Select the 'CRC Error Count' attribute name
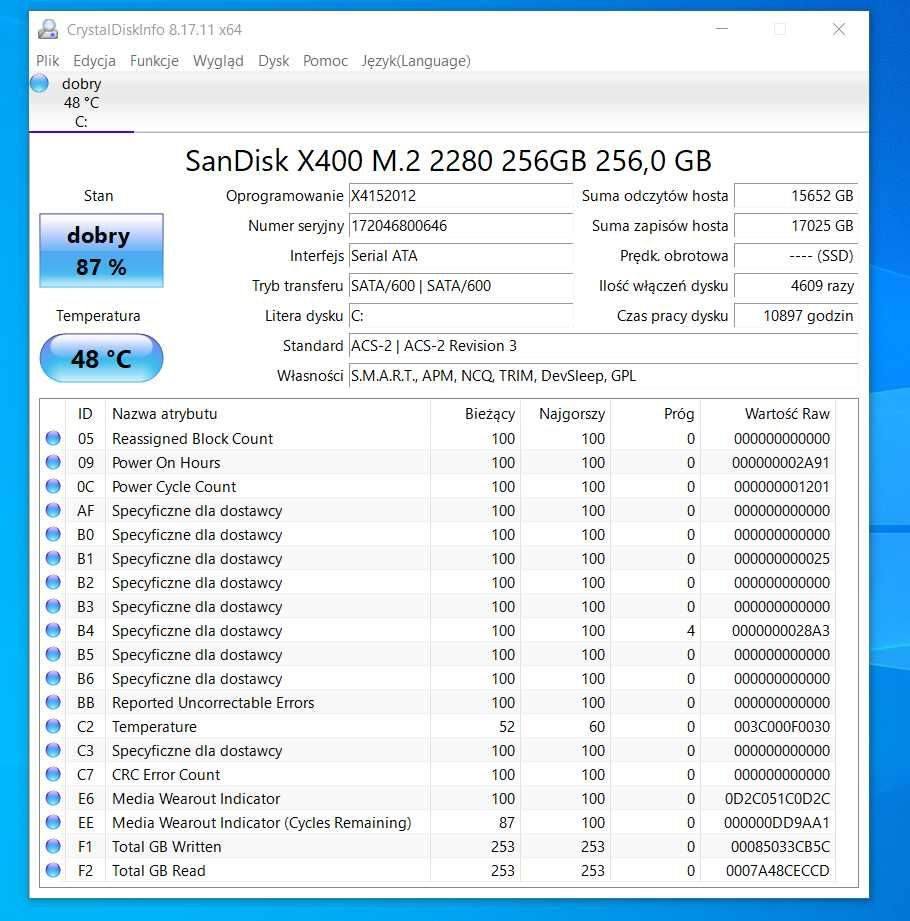Screen dimensions: 910x921 [166, 775]
